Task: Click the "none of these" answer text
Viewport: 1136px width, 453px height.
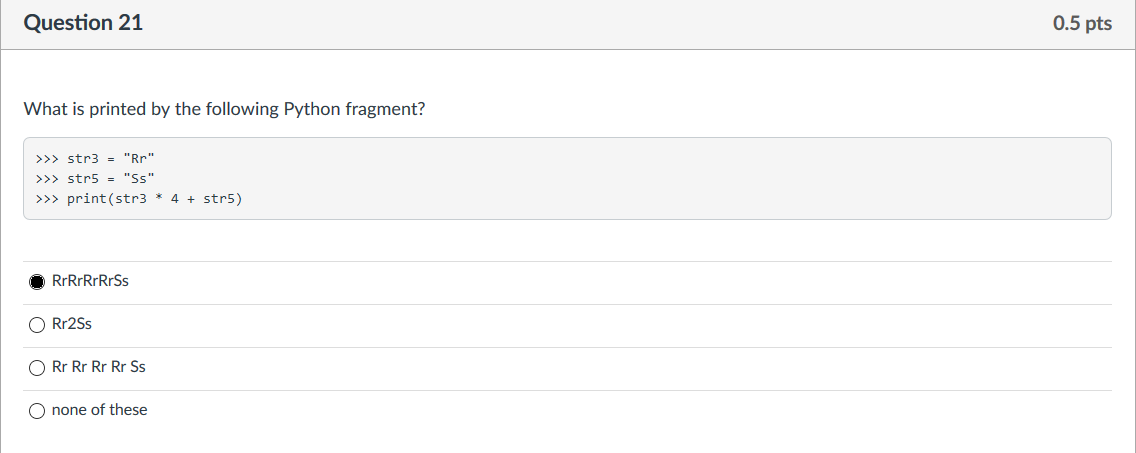Action: click(99, 410)
